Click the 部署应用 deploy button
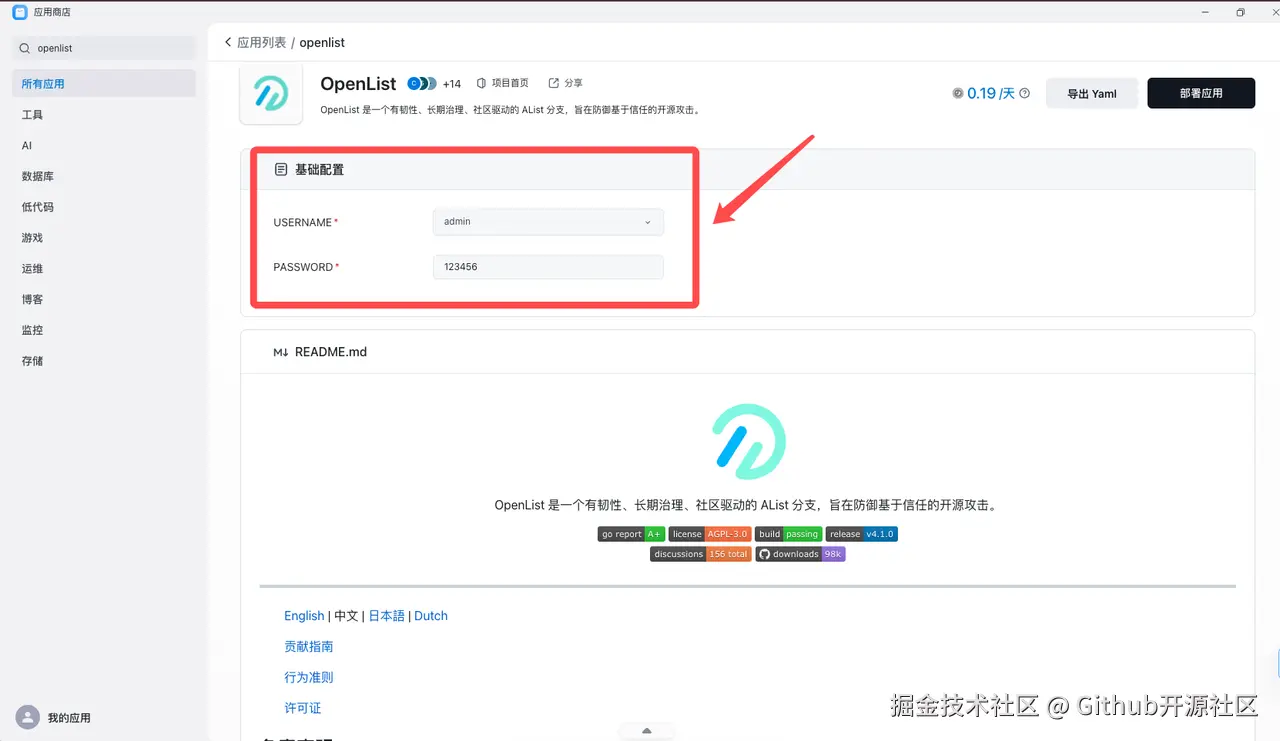The width and height of the screenshot is (1280, 741). pos(1201,93)
